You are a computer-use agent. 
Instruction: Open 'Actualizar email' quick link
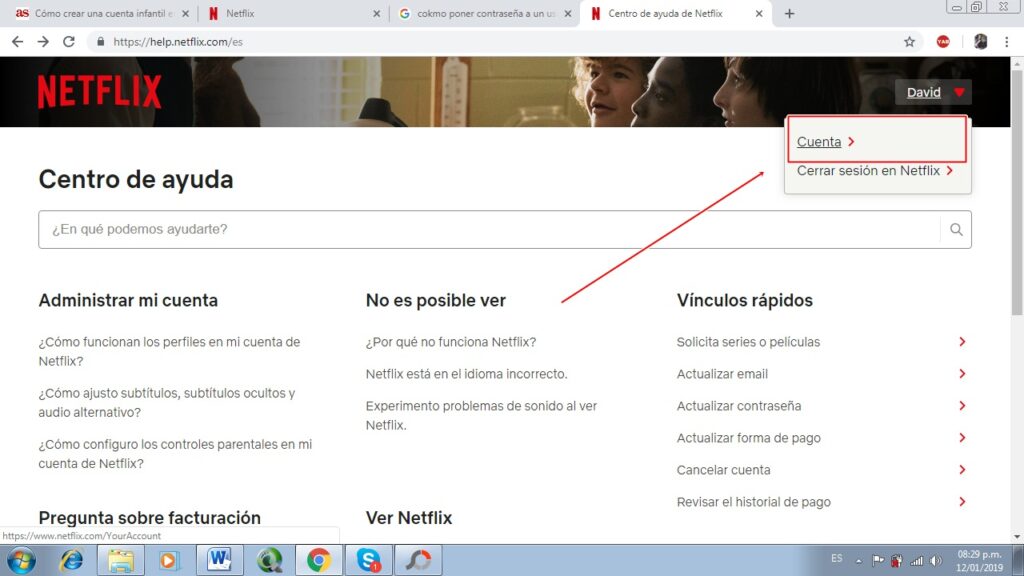[722, 374]
